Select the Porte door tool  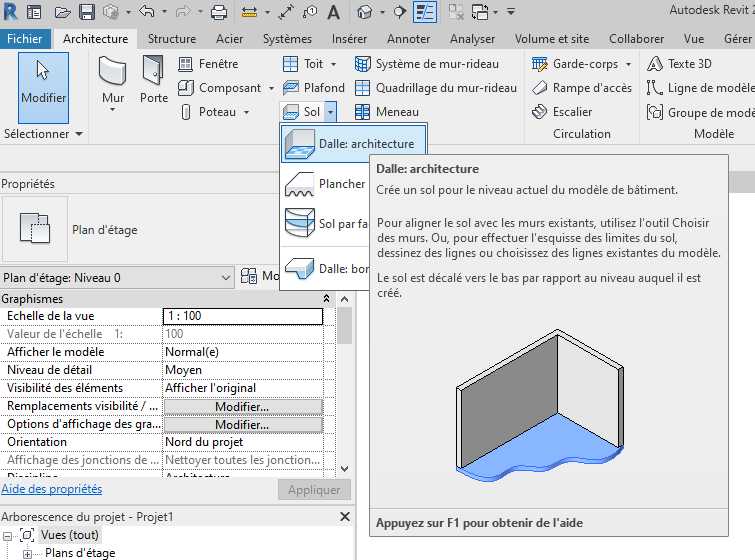154,79
